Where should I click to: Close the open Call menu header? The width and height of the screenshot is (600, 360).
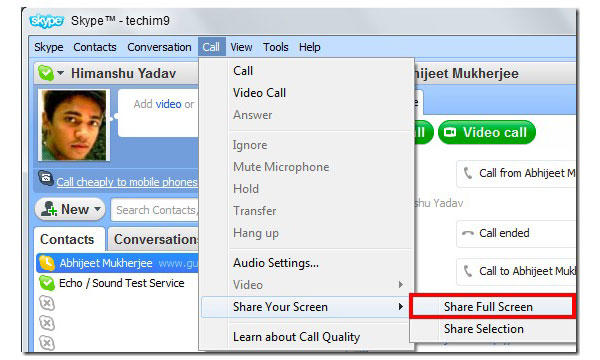(x=211, y=47)
